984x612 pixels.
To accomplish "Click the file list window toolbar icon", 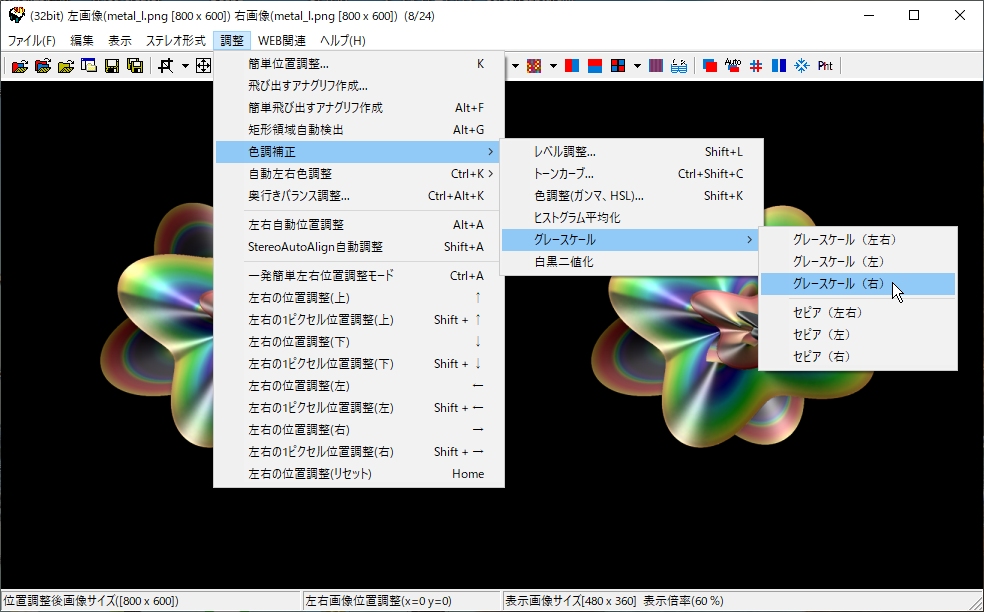I will click(x=88, y=66).
